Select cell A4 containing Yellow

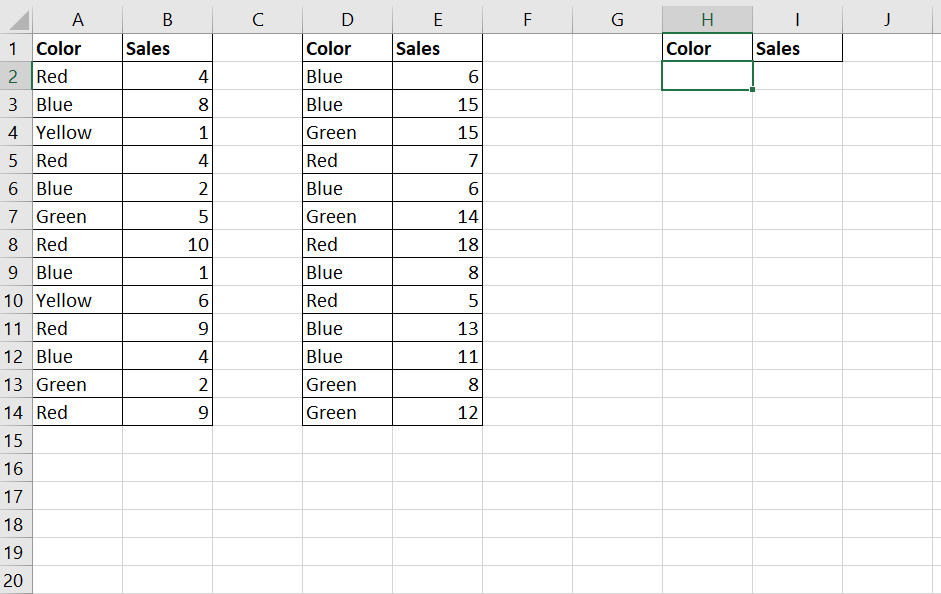point(78,132)
